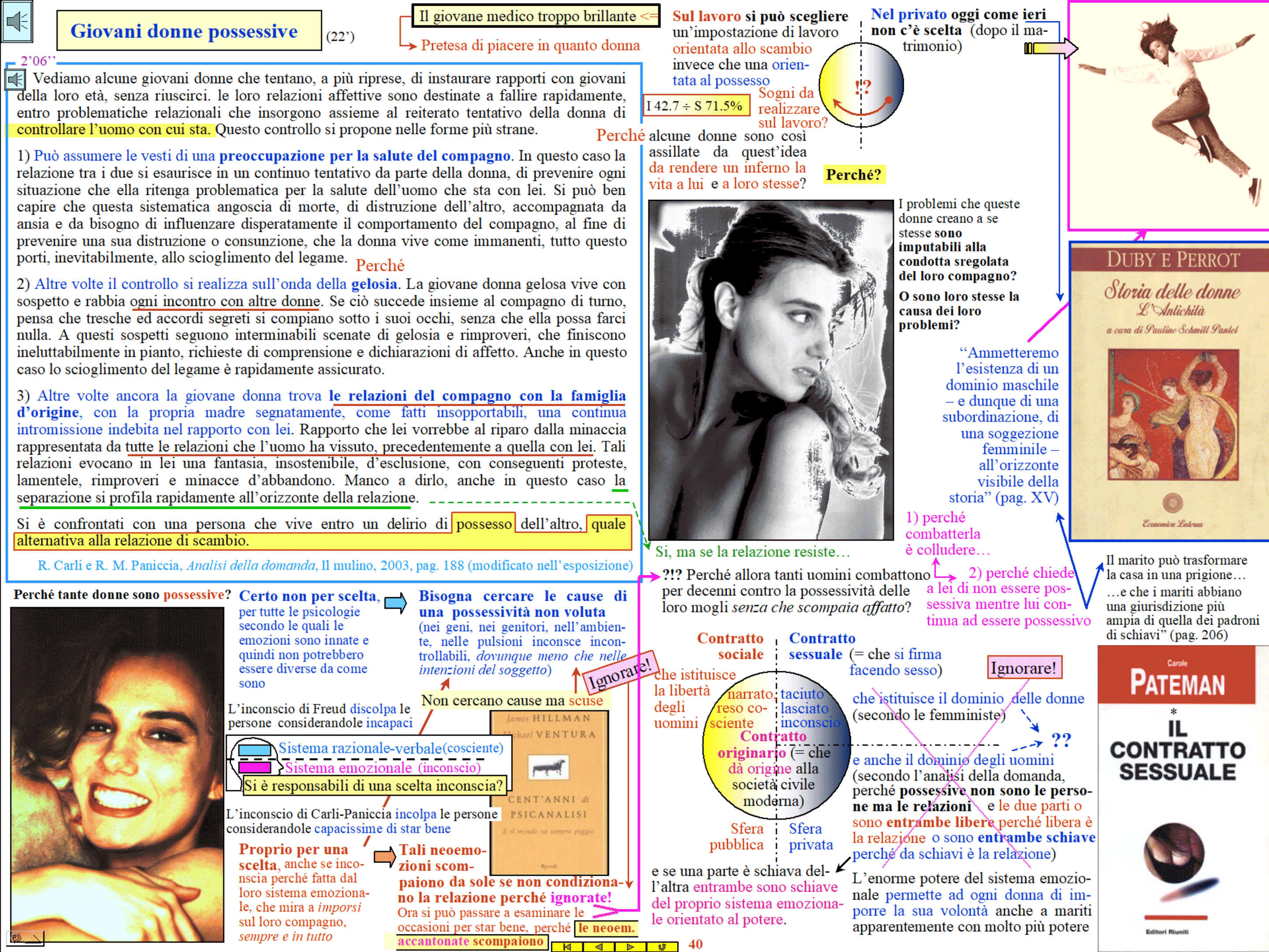Click the orange right arrow before 'Tali neoemozioni'
This screenshot has height=952, width=1269.
coord(385,856)
